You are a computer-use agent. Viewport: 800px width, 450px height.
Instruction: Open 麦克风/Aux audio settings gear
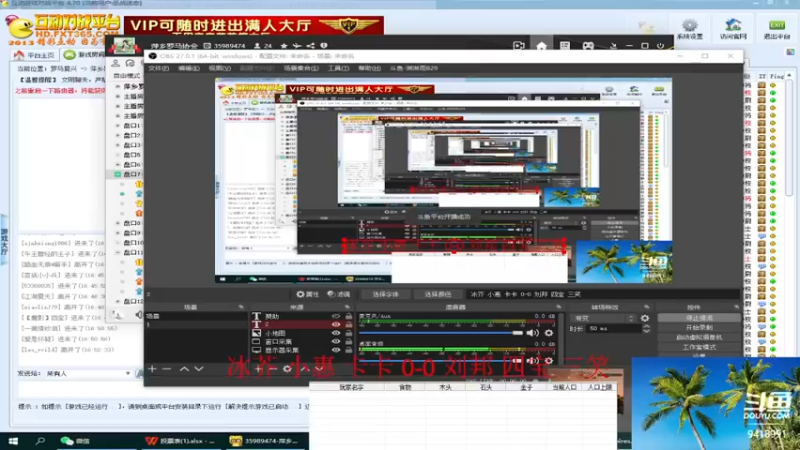[x=548, y=333]
